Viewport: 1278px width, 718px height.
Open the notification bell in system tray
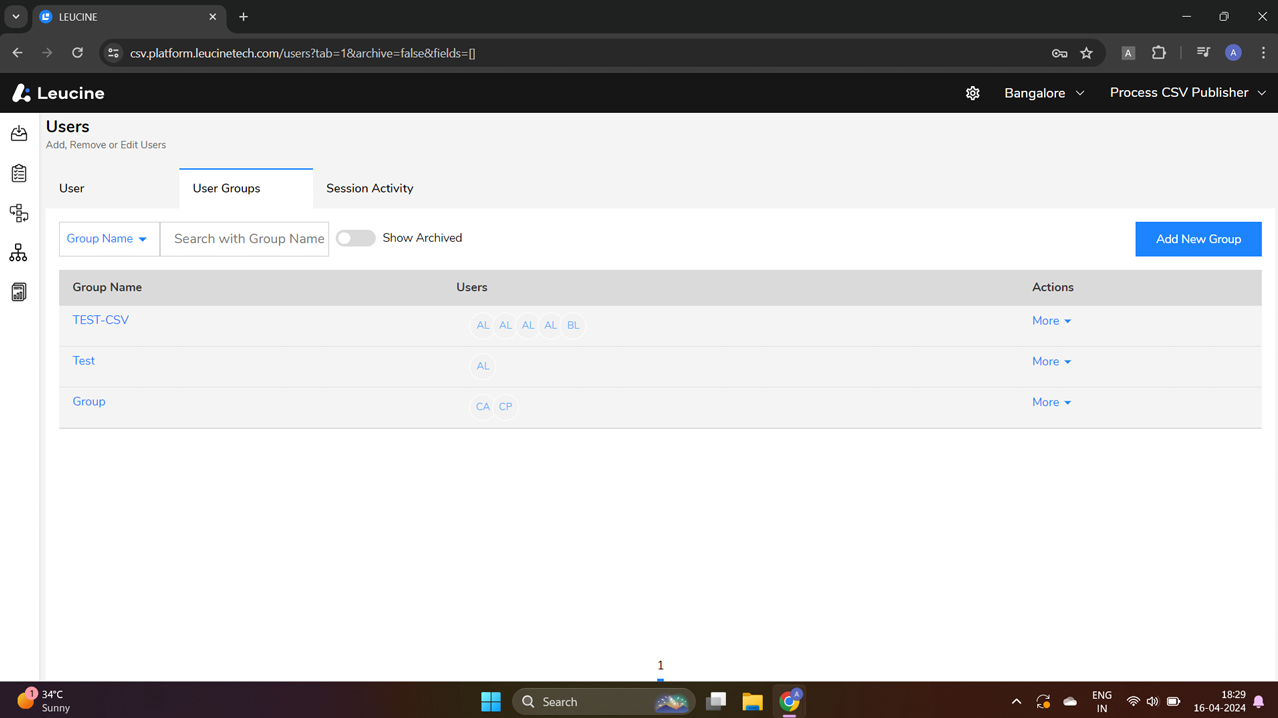pyautogui.click(x=1259, y=702)
